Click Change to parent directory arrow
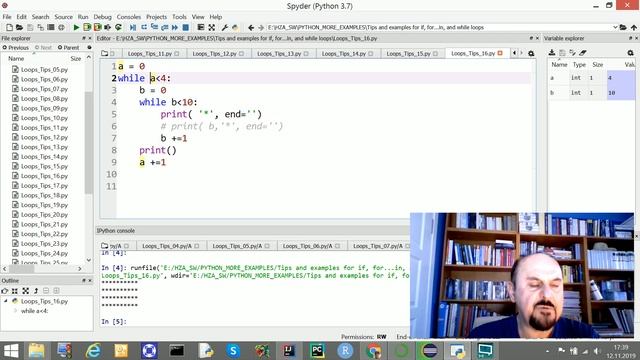Screen dimensions: 640x360 tap(633, 27)
